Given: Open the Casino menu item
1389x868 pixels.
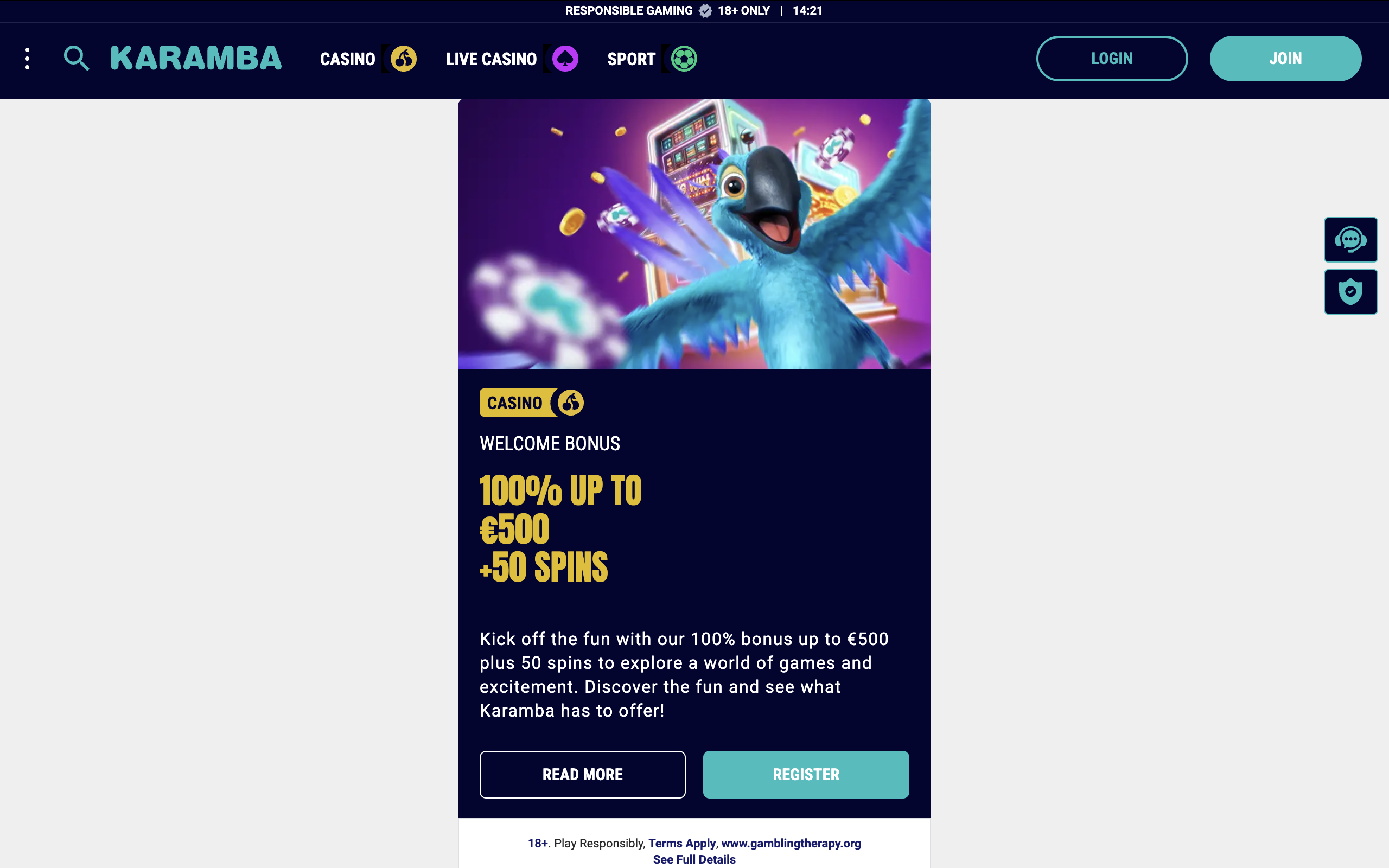Looking at the screenshot, I should pyautogui.click(x=347, y=59).
